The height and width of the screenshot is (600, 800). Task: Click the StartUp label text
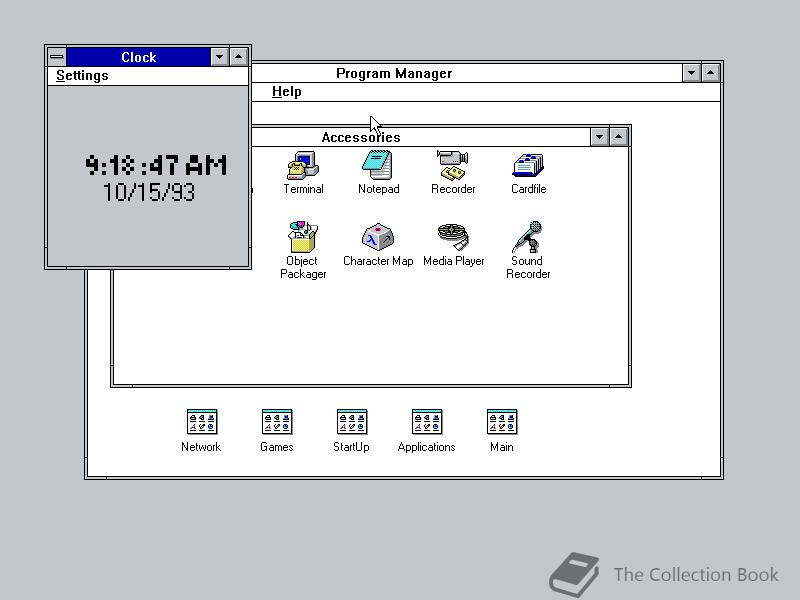[351, 447]
